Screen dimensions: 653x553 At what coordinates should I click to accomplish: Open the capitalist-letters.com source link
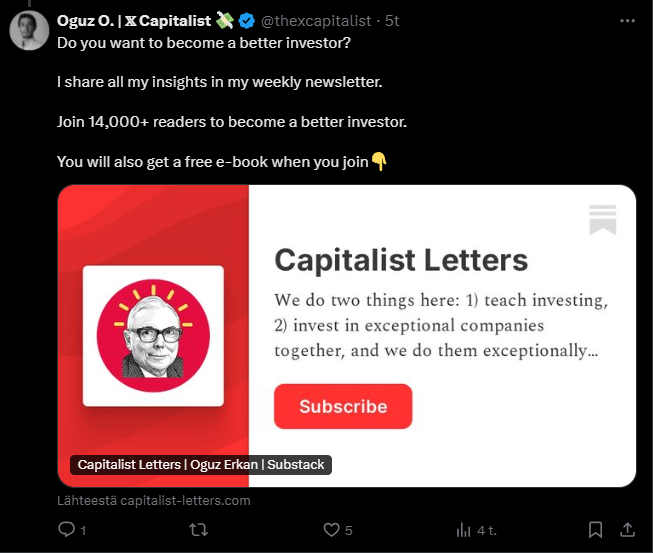point(154,500)
